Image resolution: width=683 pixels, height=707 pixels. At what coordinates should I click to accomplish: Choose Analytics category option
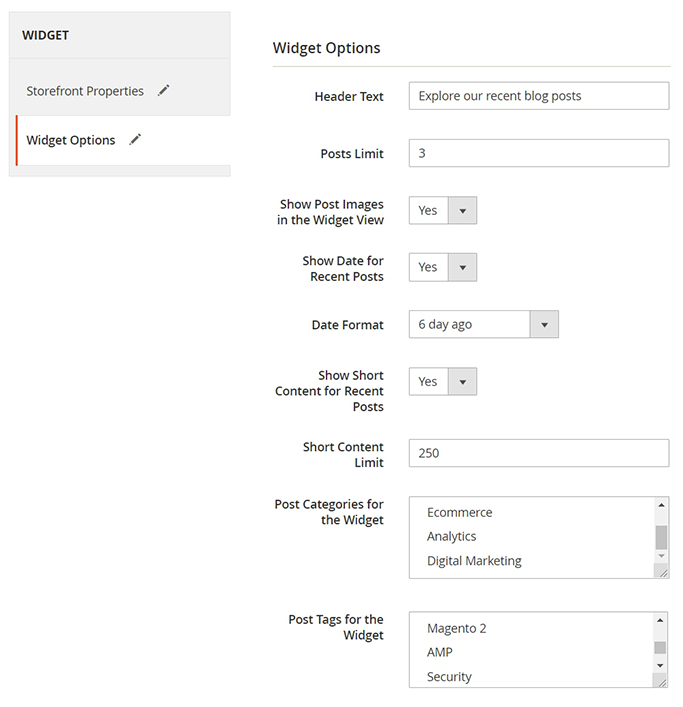[x=452, y=537]
